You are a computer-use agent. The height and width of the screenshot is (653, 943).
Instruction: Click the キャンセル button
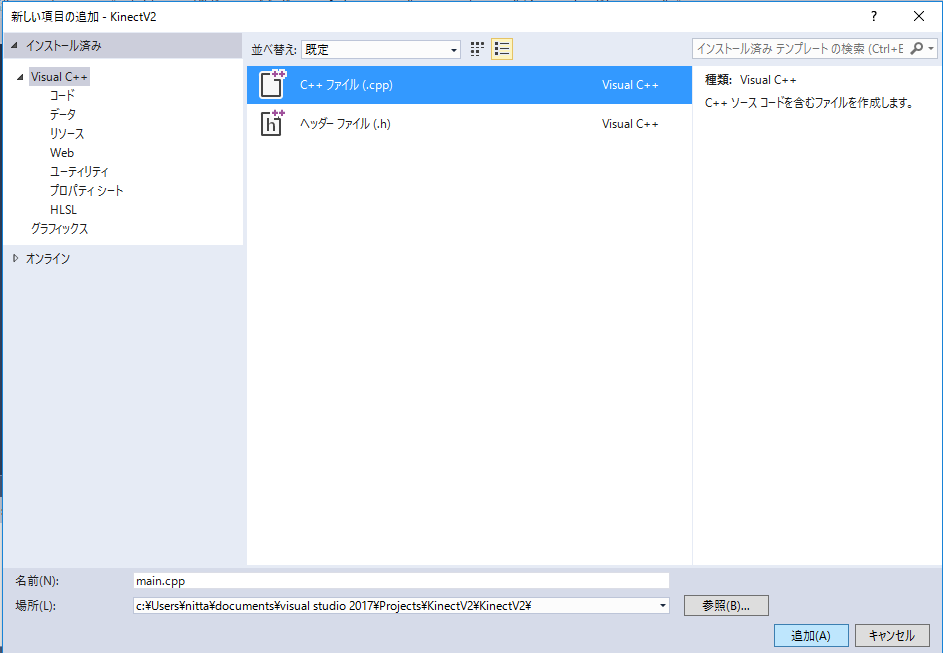click(x=892, y=635)
